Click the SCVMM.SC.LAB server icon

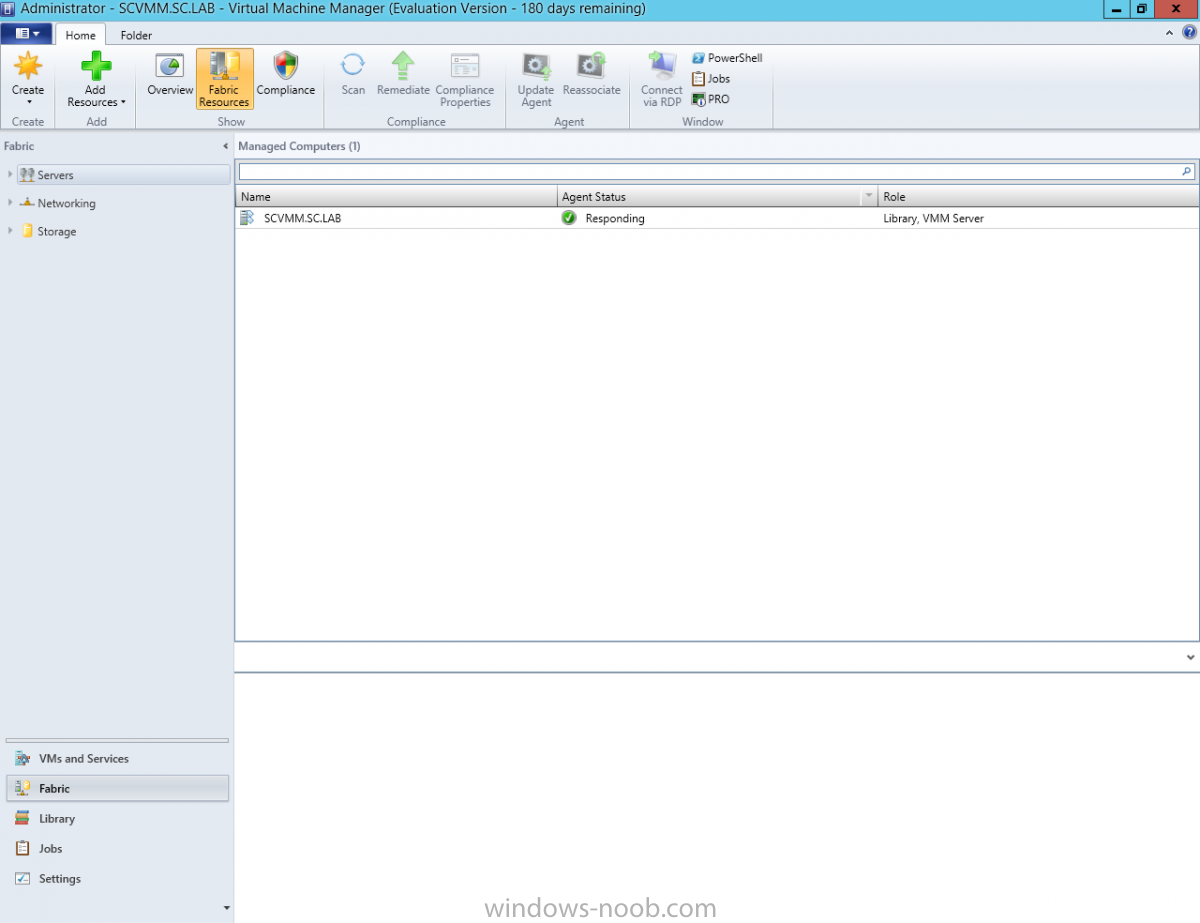(x=247, y=218)
